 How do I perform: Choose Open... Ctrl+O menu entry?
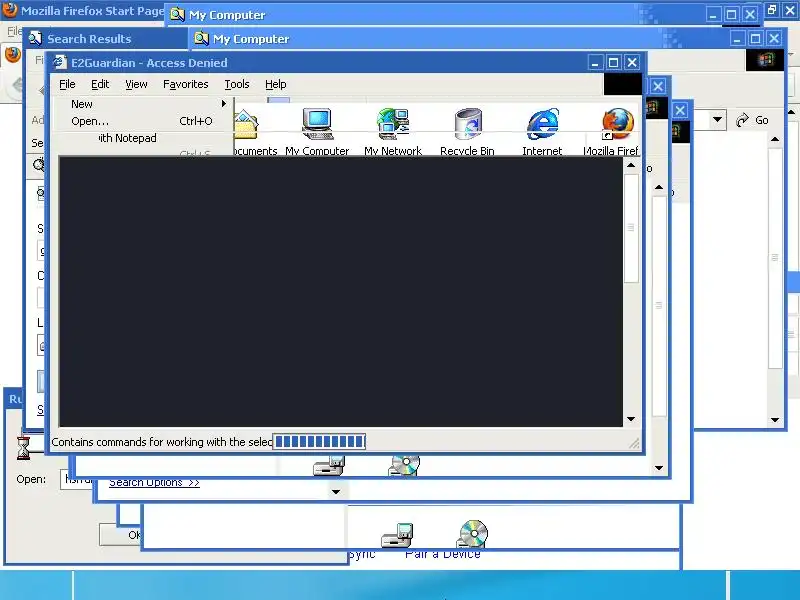[143, 121]
